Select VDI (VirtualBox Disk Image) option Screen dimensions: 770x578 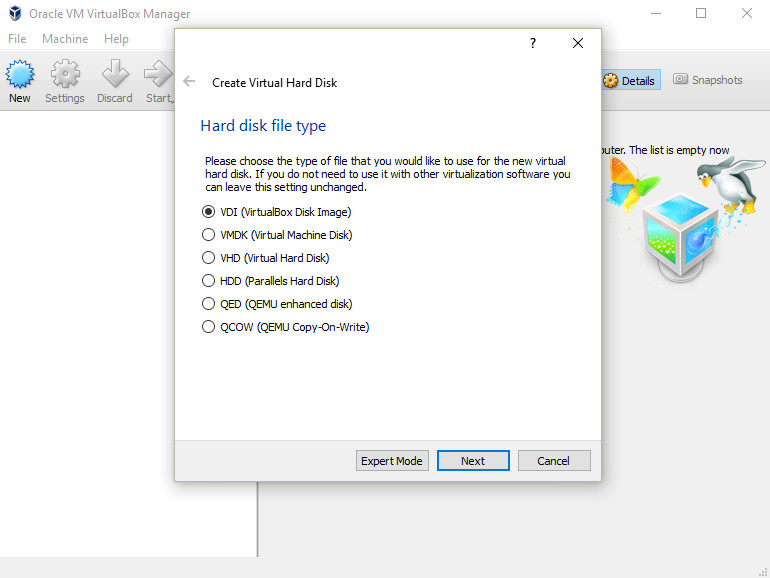pos(209,212)
